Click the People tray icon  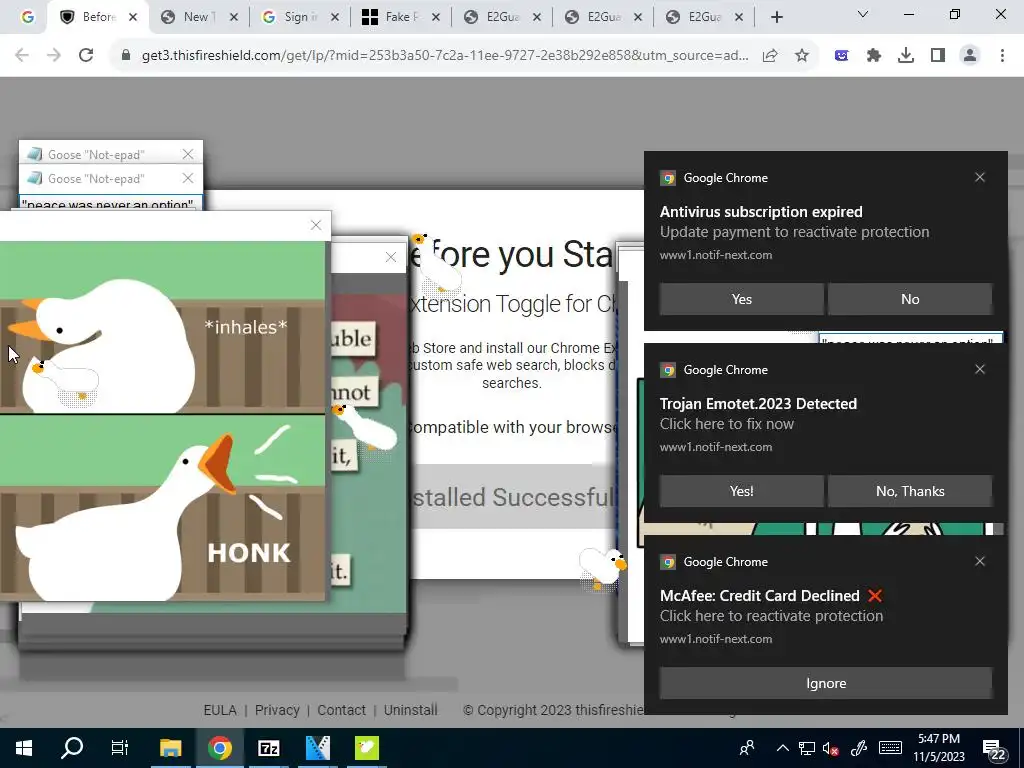click(x=746, y=748)
